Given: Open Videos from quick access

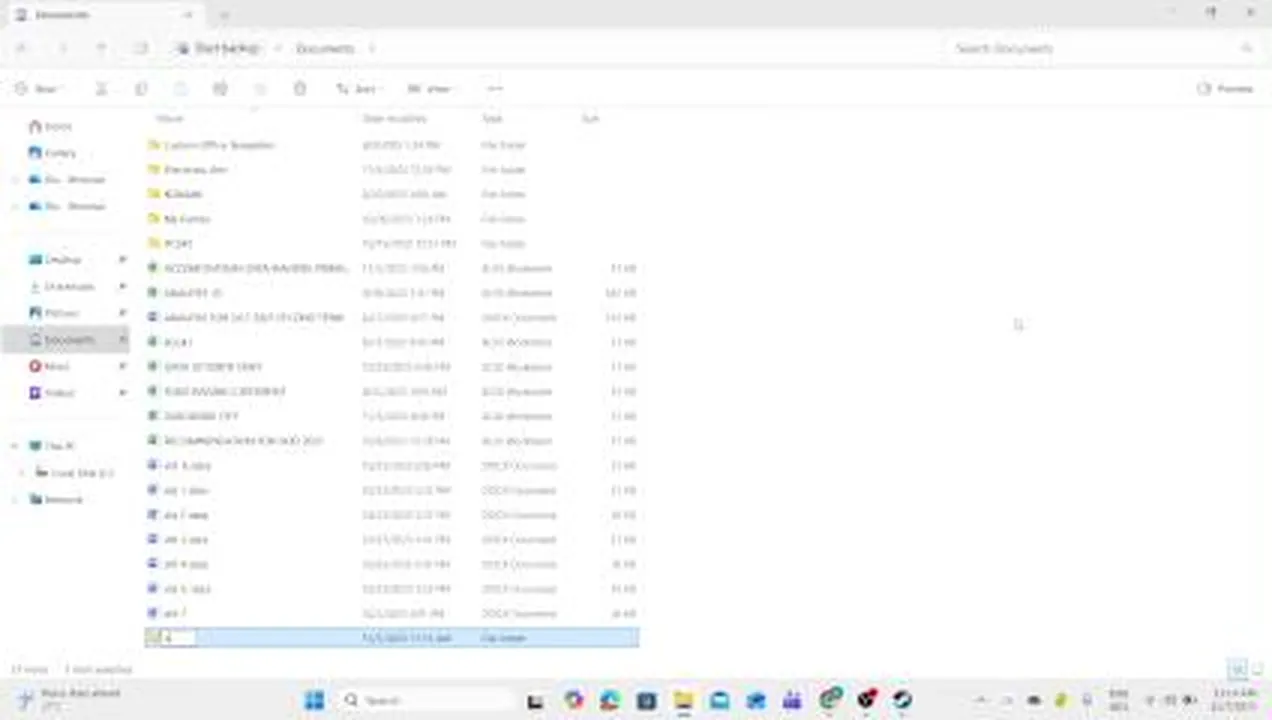Looking at the screenshot, I should pyautogui.click(x=52, y=393).
